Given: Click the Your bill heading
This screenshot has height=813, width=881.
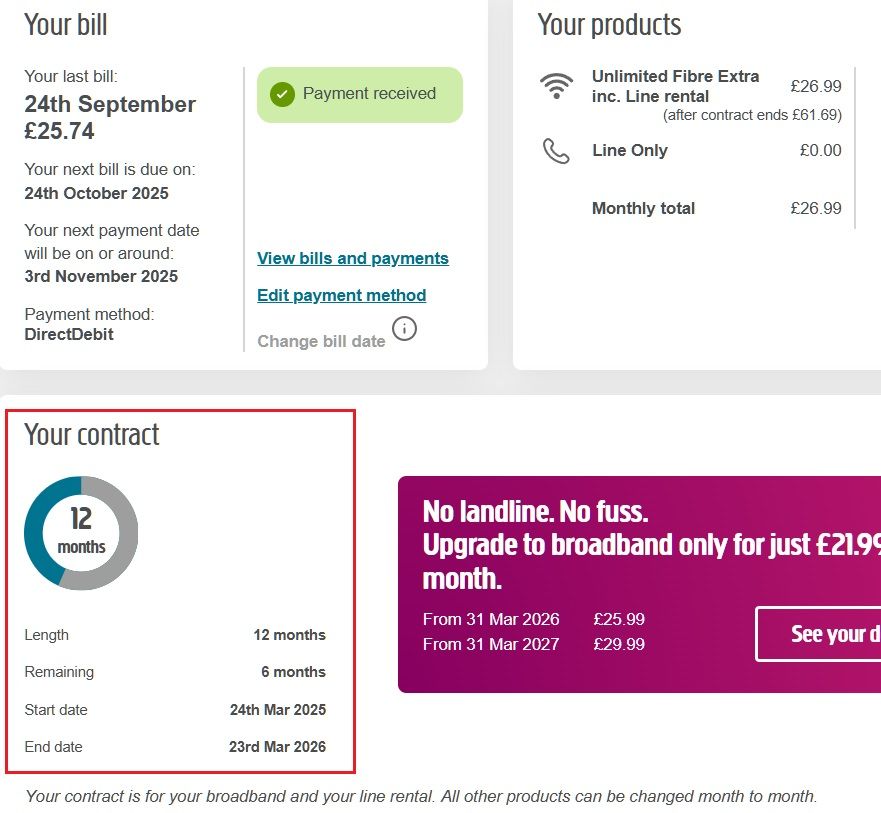Looking at the screenshot, I should (66, 24).
